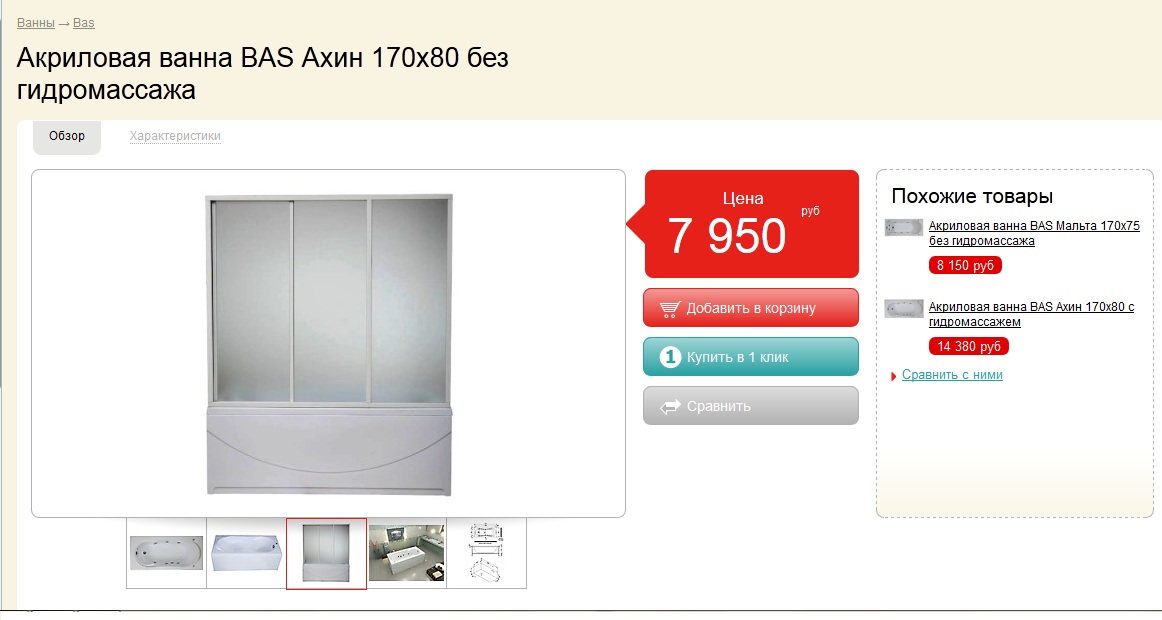Screen dimensions: 1162x620
Task: Select the bathroom interior photo thumbnail
Action: pyautogui.click(x=407, y=553)
